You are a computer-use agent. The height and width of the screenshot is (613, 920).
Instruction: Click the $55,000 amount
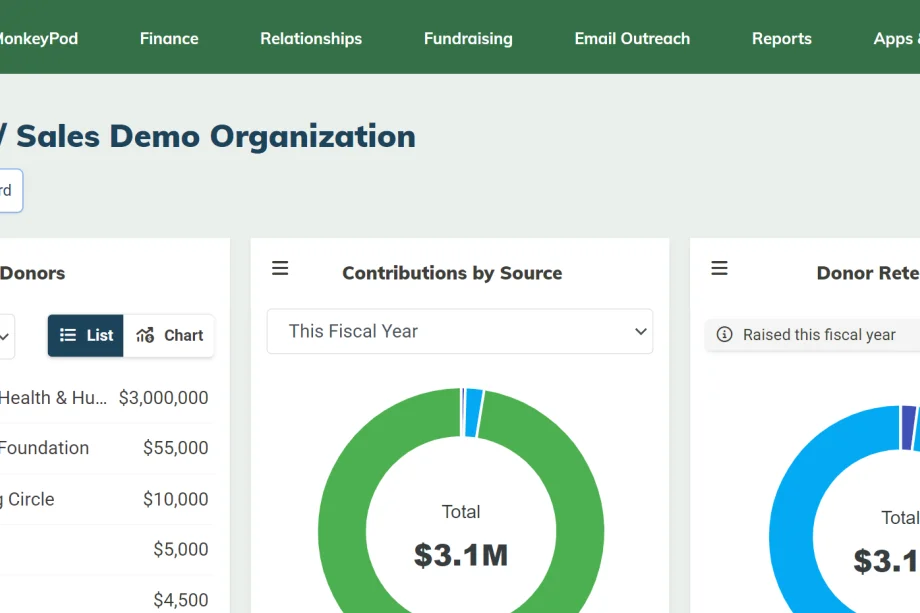[x=175, y=448]
